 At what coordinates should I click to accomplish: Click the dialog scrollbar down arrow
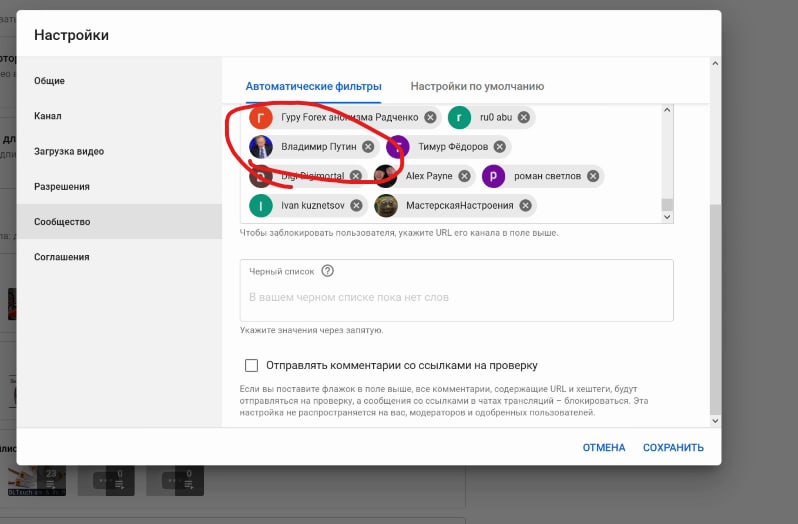(x=715, y=421)
